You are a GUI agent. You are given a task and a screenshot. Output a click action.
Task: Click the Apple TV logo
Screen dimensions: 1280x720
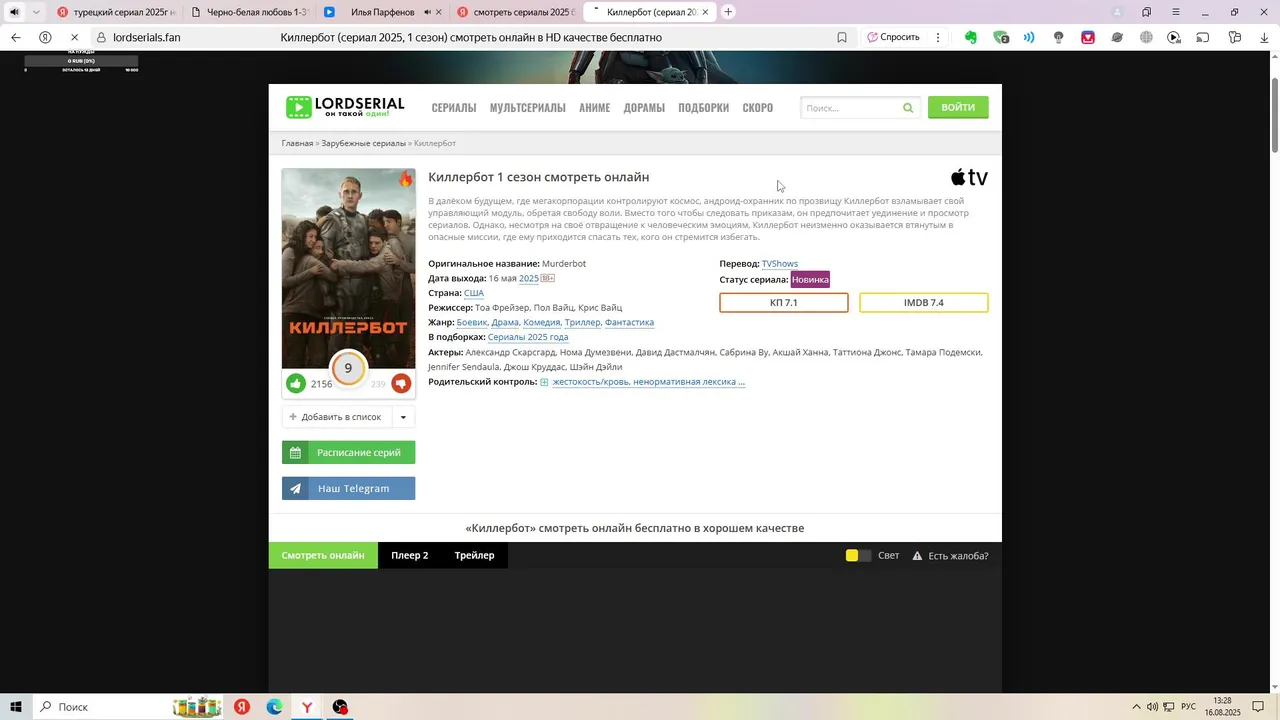(969, 177)
